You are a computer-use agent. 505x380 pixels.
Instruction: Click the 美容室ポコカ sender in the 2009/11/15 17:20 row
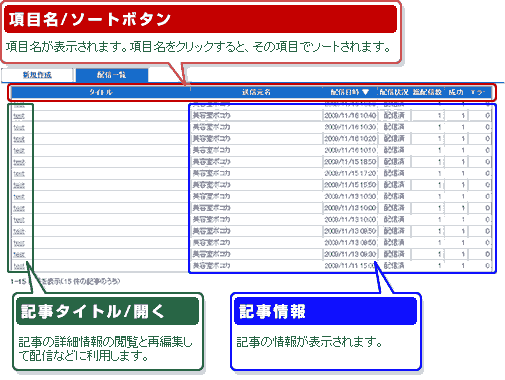coord(211,173)
